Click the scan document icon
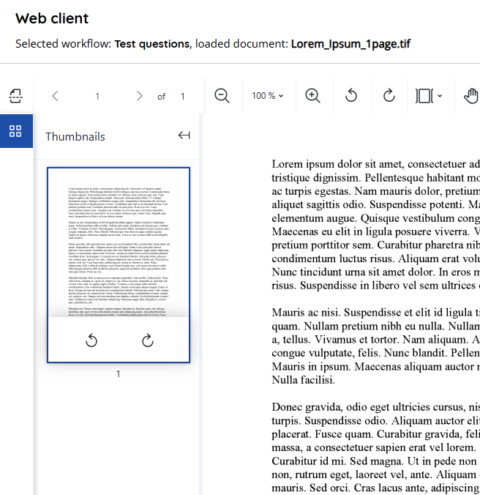The image size is (480, 495). tap(16, 96)
